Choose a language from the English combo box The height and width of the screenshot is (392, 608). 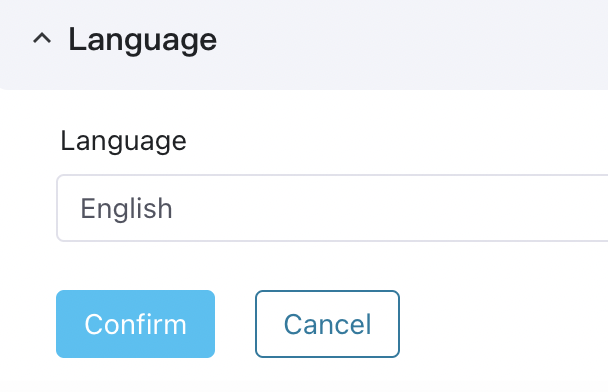[332, 208]
